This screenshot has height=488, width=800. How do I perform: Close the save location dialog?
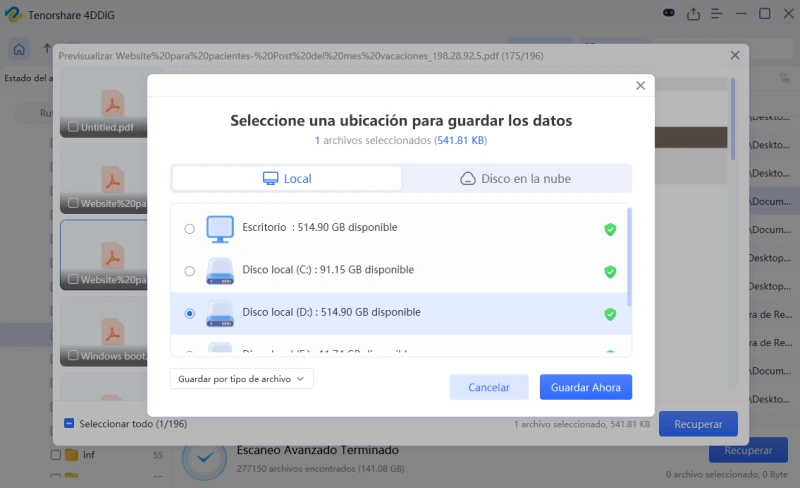640,85
